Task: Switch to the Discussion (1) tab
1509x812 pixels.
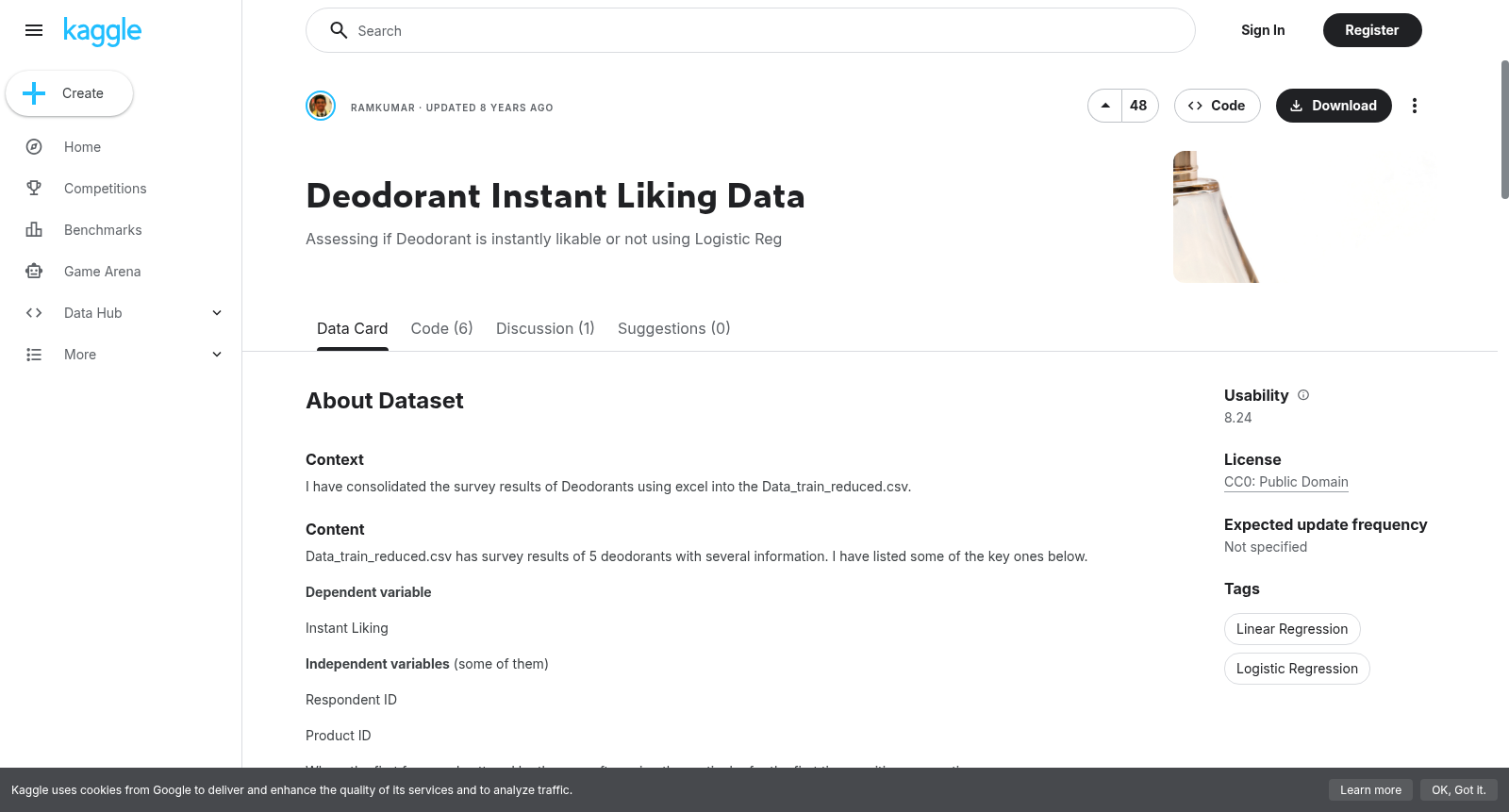Action: 545,328
